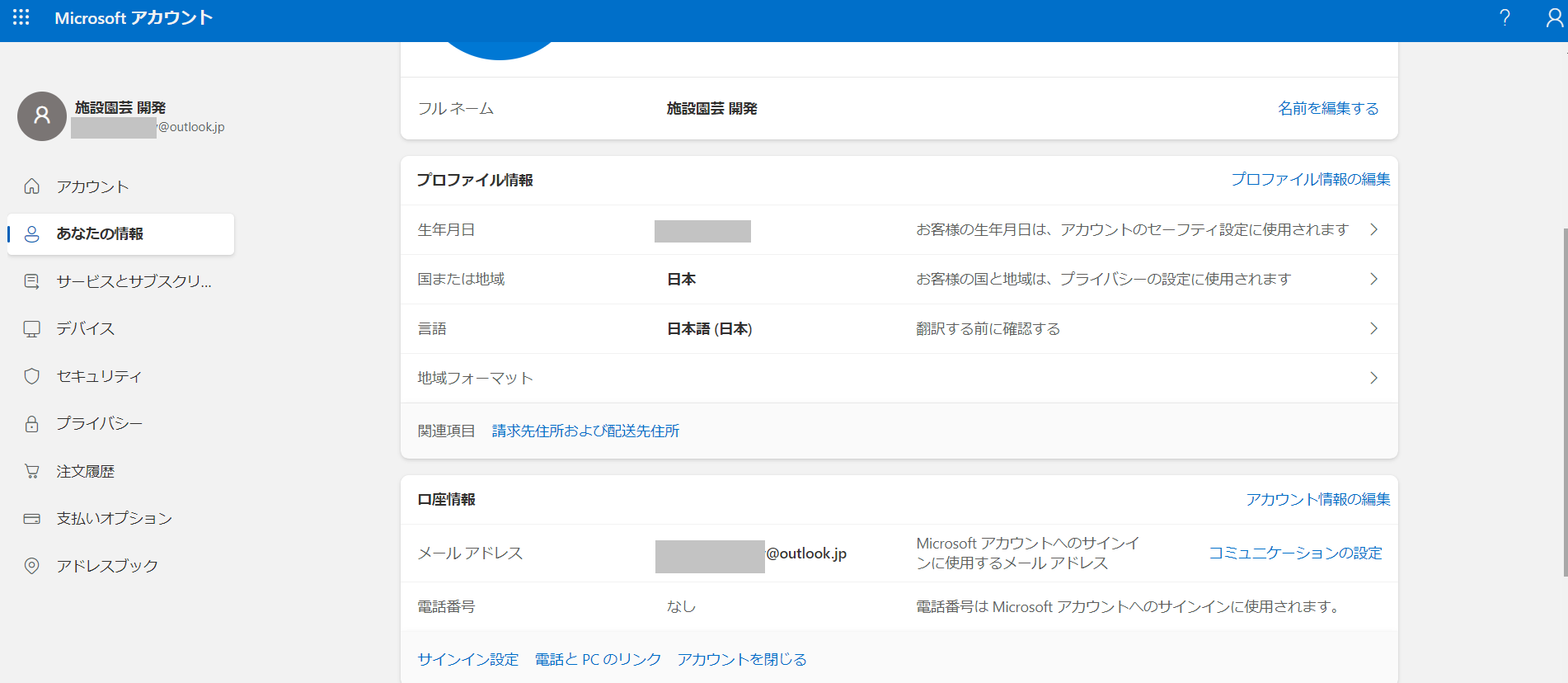Click the Microsoft アカウント header title
Viewport: 1568px width, 683px height.
click(x=134, y=17)
